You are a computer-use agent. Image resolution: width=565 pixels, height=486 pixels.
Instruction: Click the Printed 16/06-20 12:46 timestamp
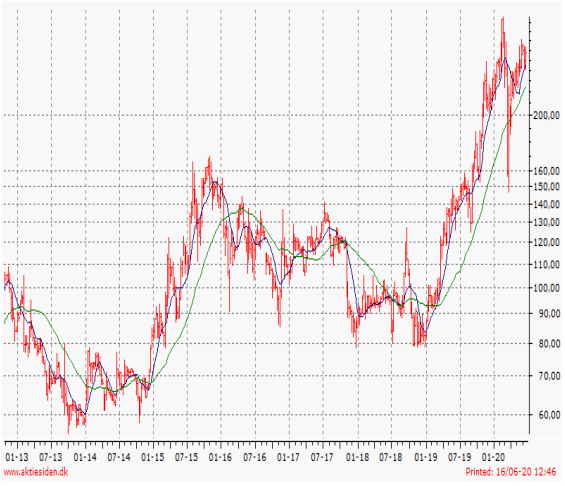click(511, 472)
